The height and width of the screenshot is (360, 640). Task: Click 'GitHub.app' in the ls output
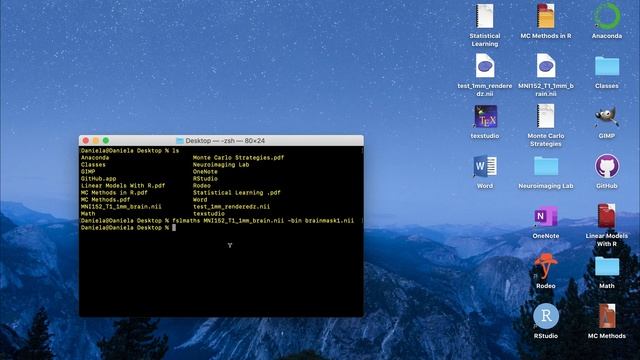click(98, 178)
